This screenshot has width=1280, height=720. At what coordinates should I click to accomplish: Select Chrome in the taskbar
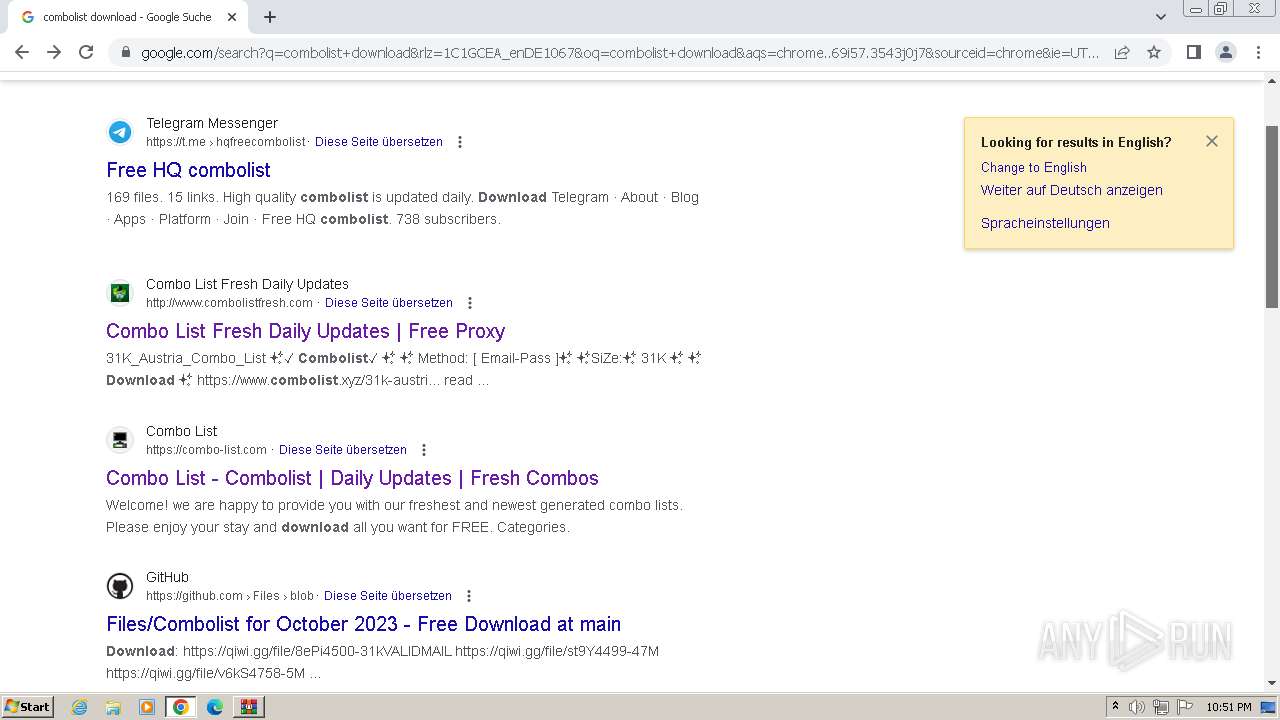pyautogui.click(x=181, y=707)
